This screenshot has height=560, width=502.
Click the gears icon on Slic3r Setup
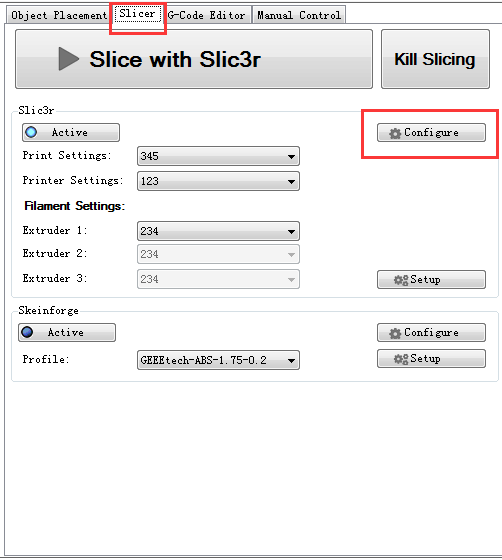pyautogui.click(x=401, y=280)
